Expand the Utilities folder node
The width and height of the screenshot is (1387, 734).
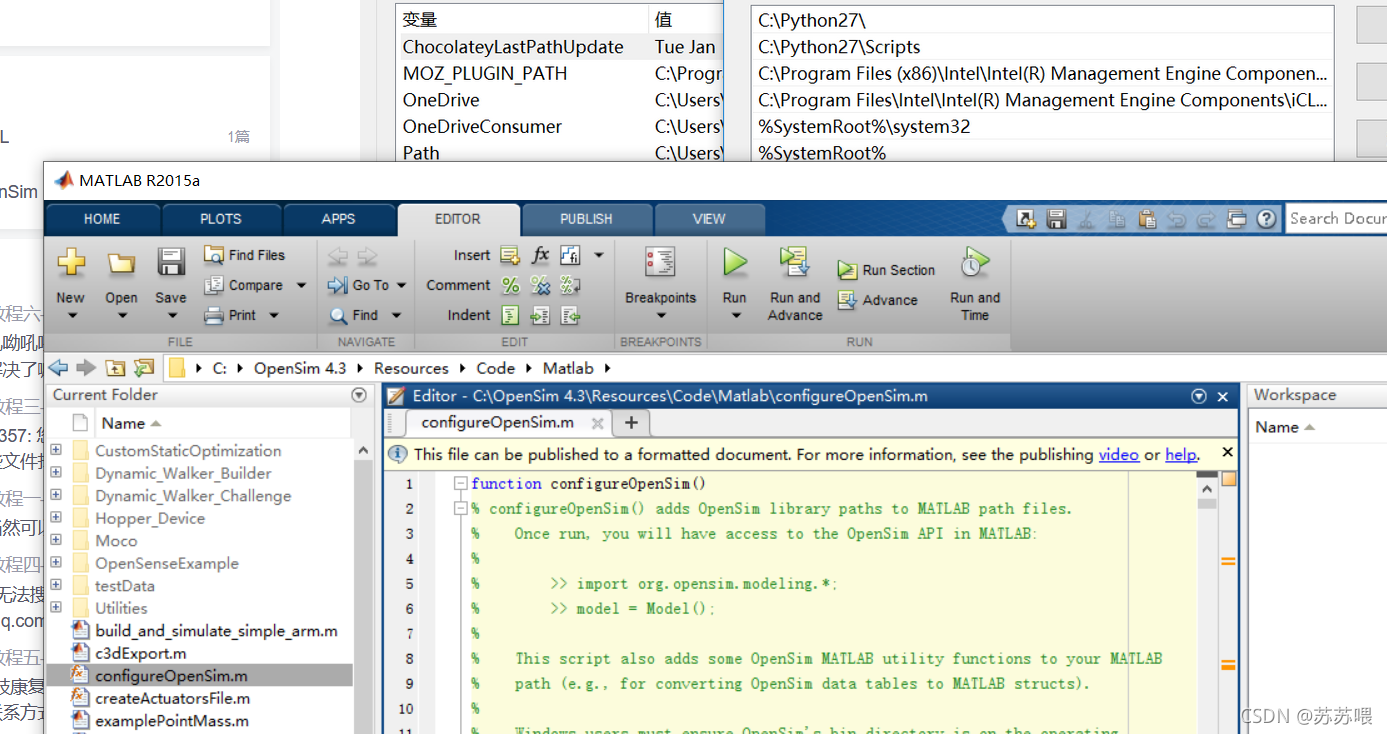click(x=55, y=608)
